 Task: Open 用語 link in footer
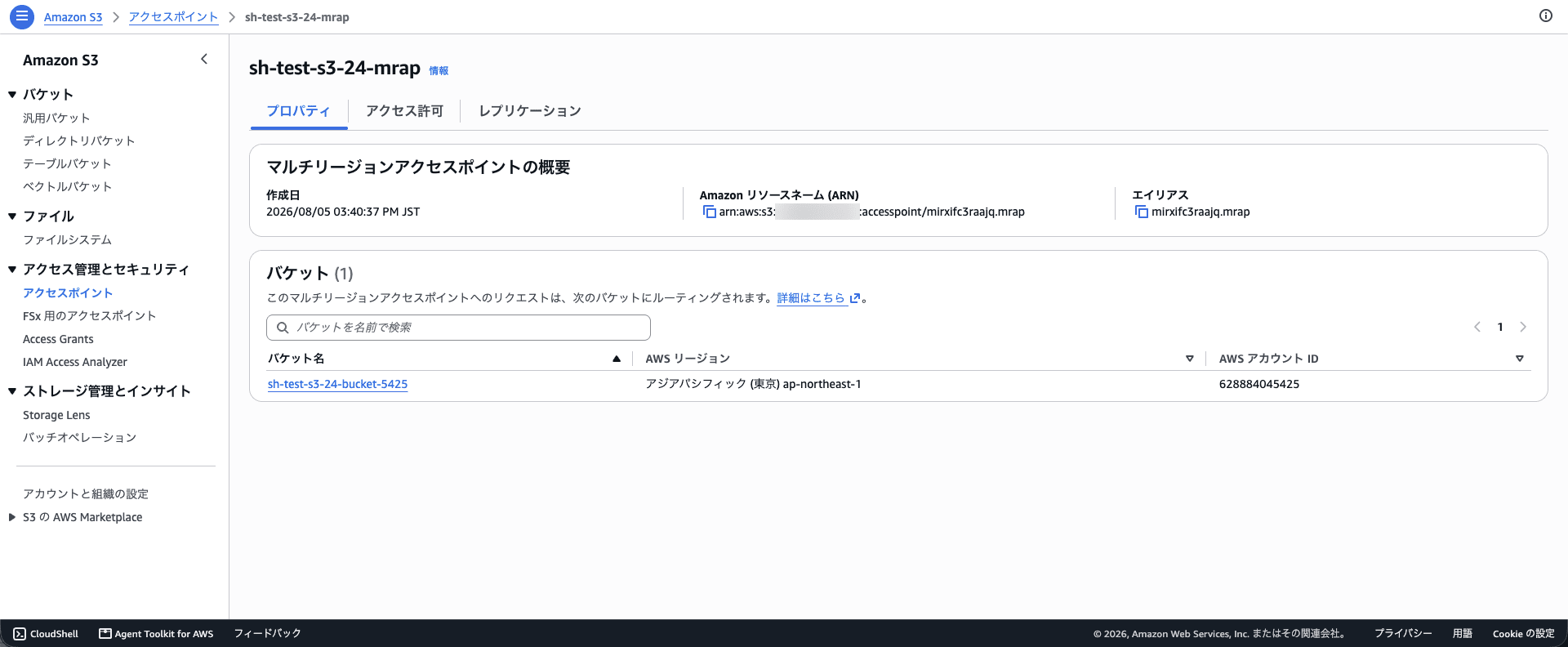(1463, 634)
